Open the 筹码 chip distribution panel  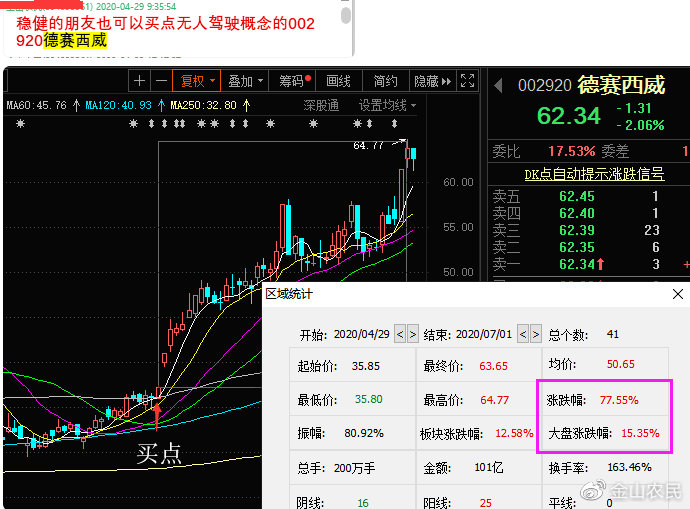294,81
